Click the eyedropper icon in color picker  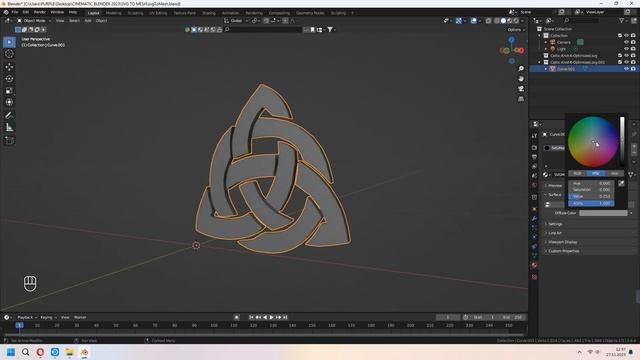click(x=621, y=184)
